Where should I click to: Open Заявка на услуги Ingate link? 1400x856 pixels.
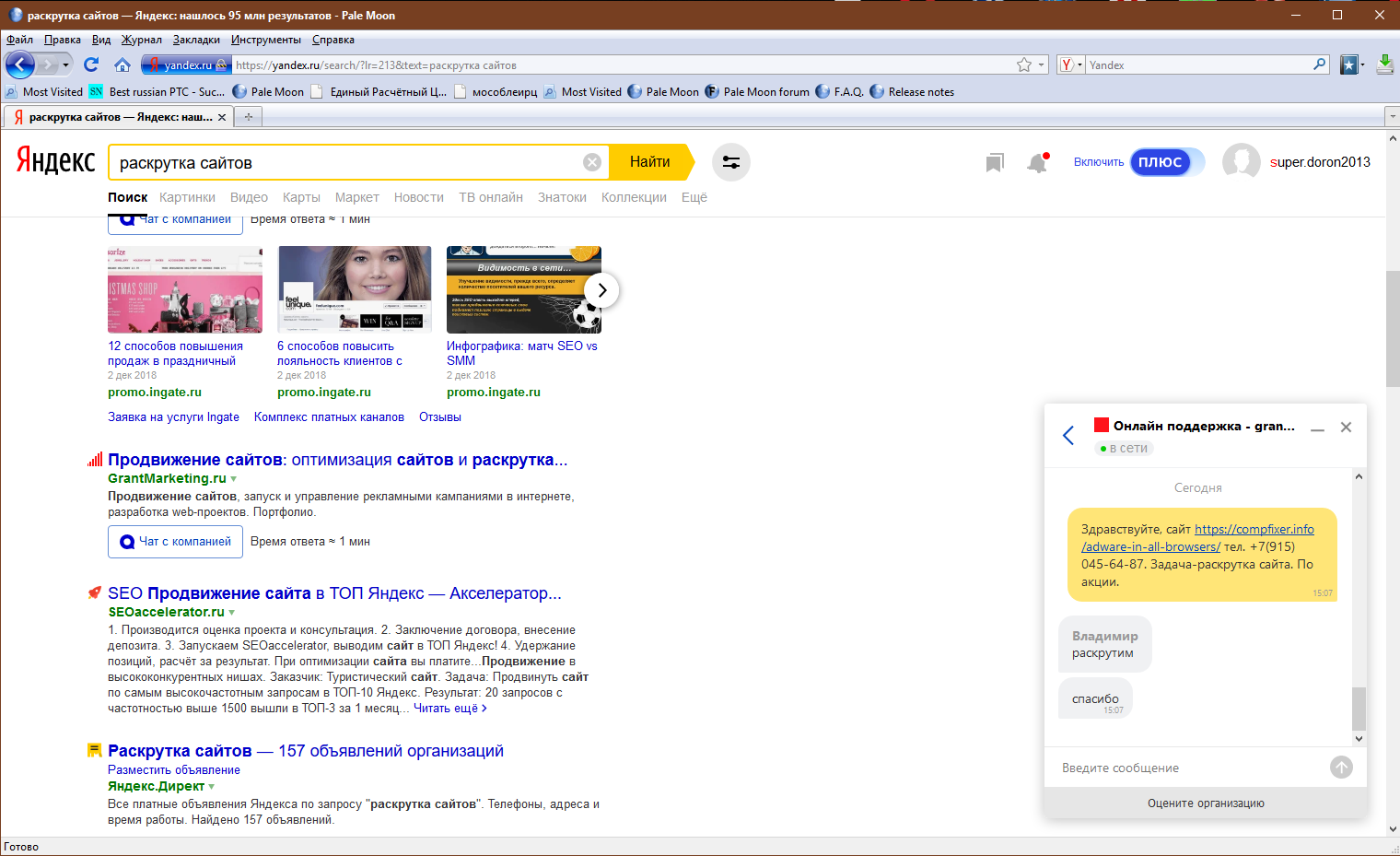(x=173, y=417)
